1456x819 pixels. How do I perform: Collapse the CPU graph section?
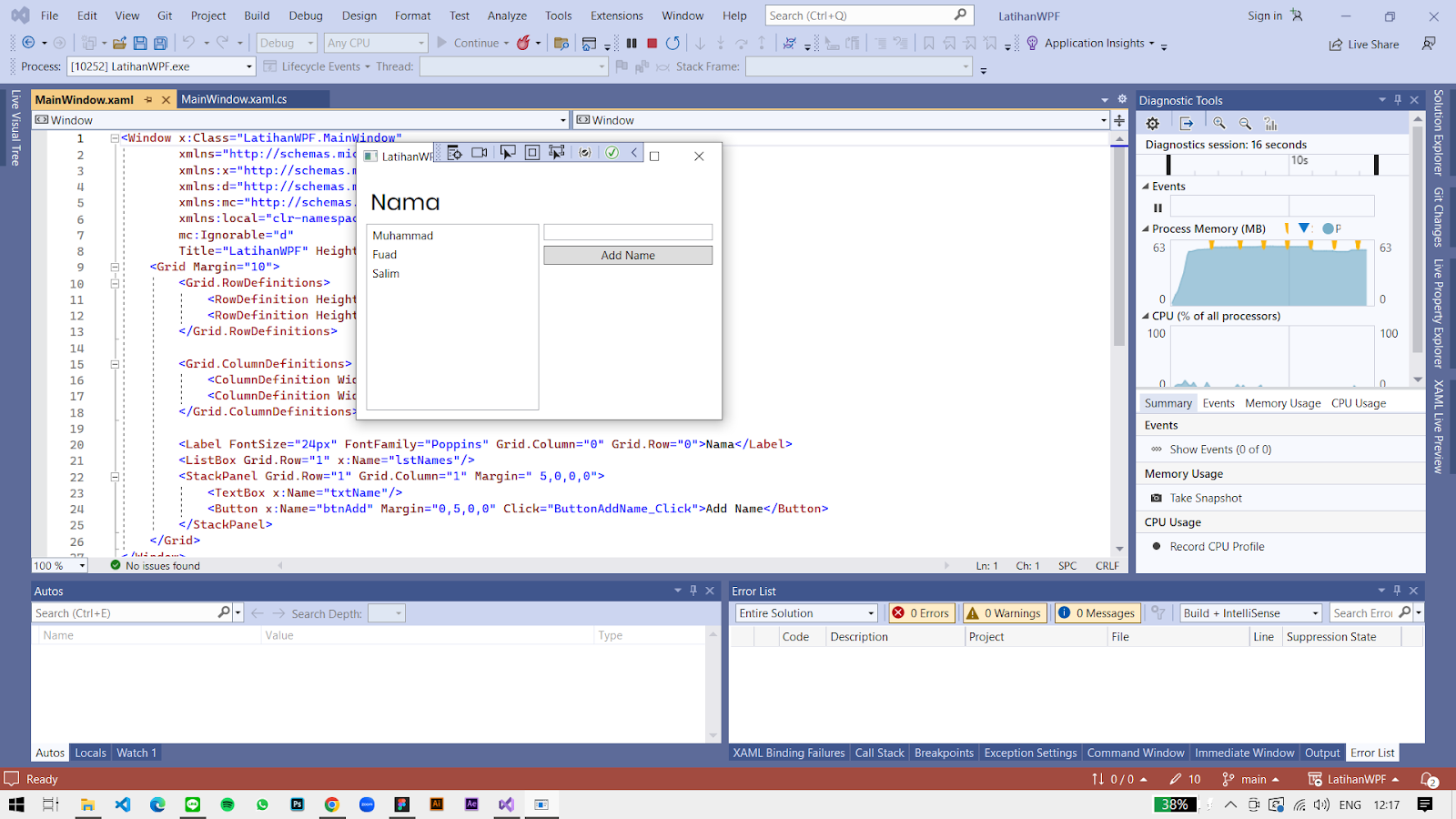click(x=1147, y=317)
